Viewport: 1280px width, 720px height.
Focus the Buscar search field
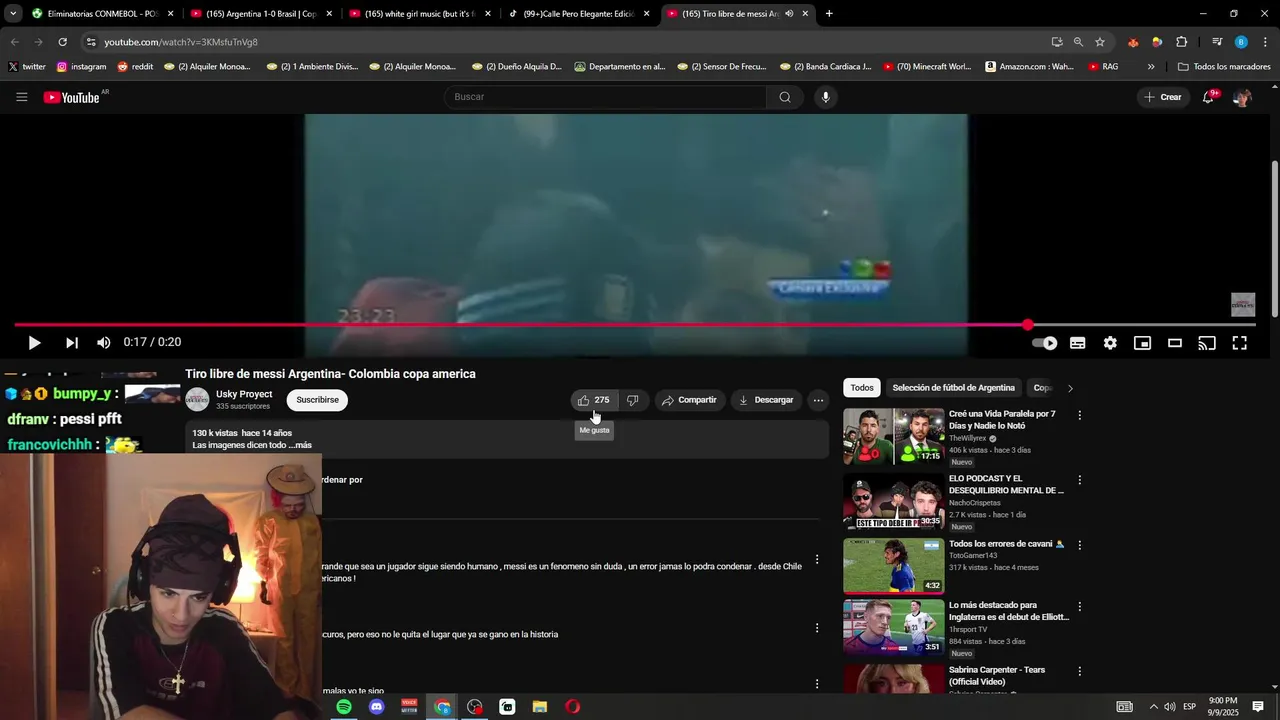click(606, 97)
